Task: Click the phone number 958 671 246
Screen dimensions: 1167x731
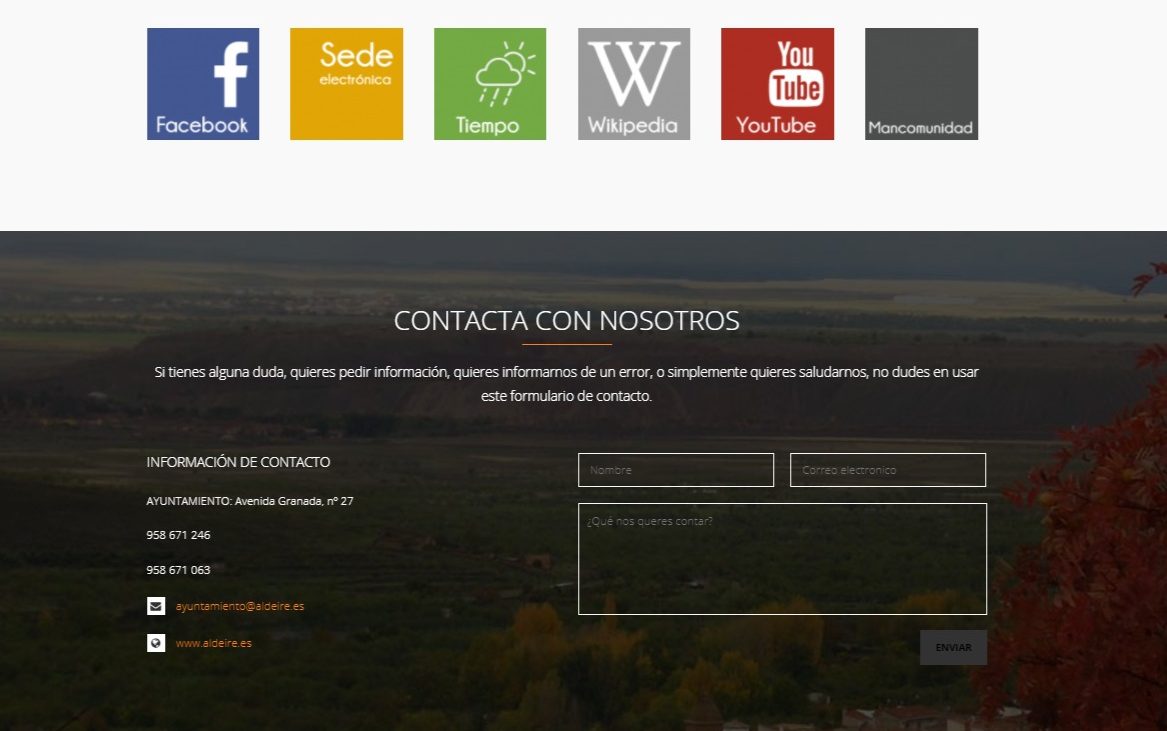Action: point(178,535)
